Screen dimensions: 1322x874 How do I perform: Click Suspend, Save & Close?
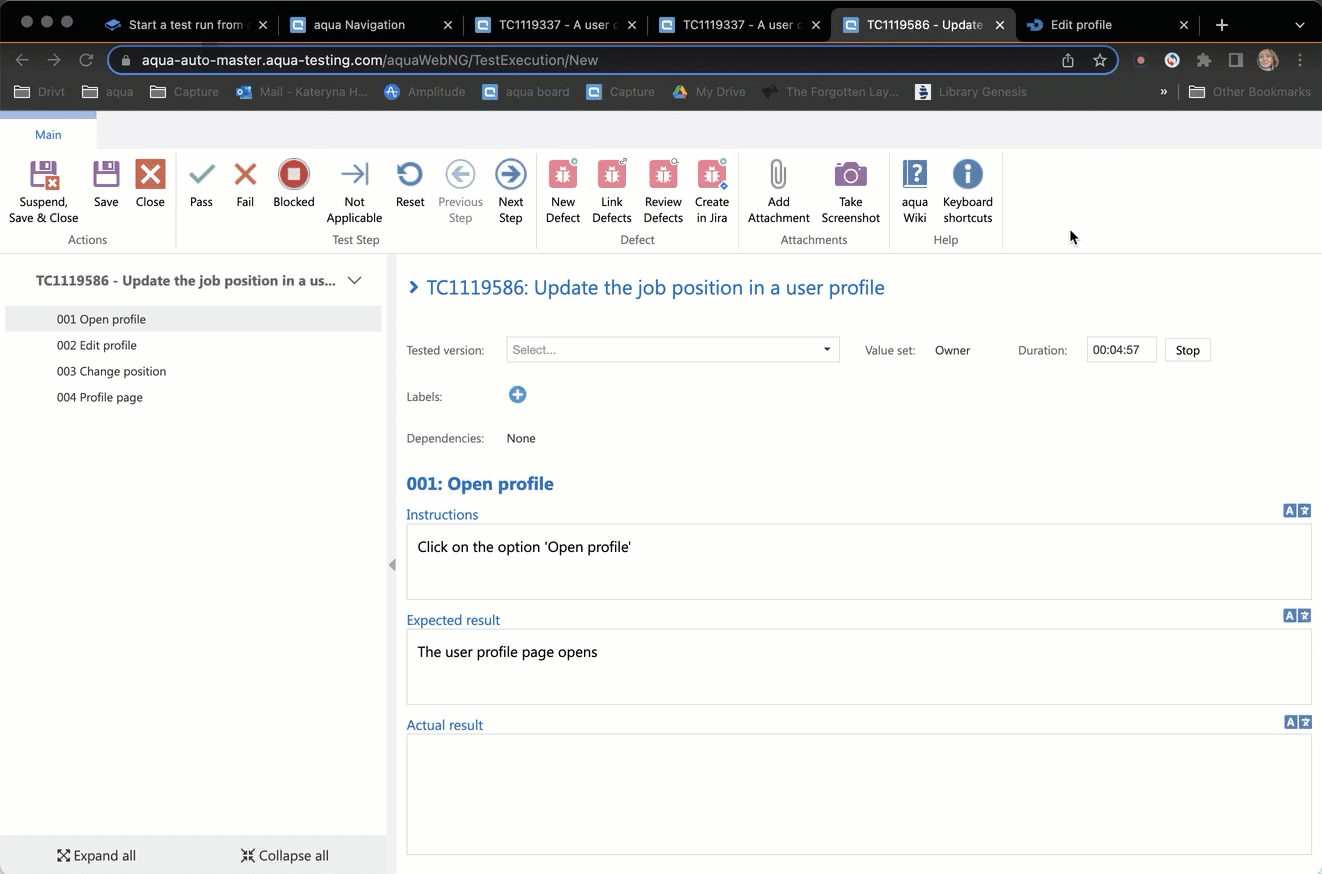tap(44, 176)
